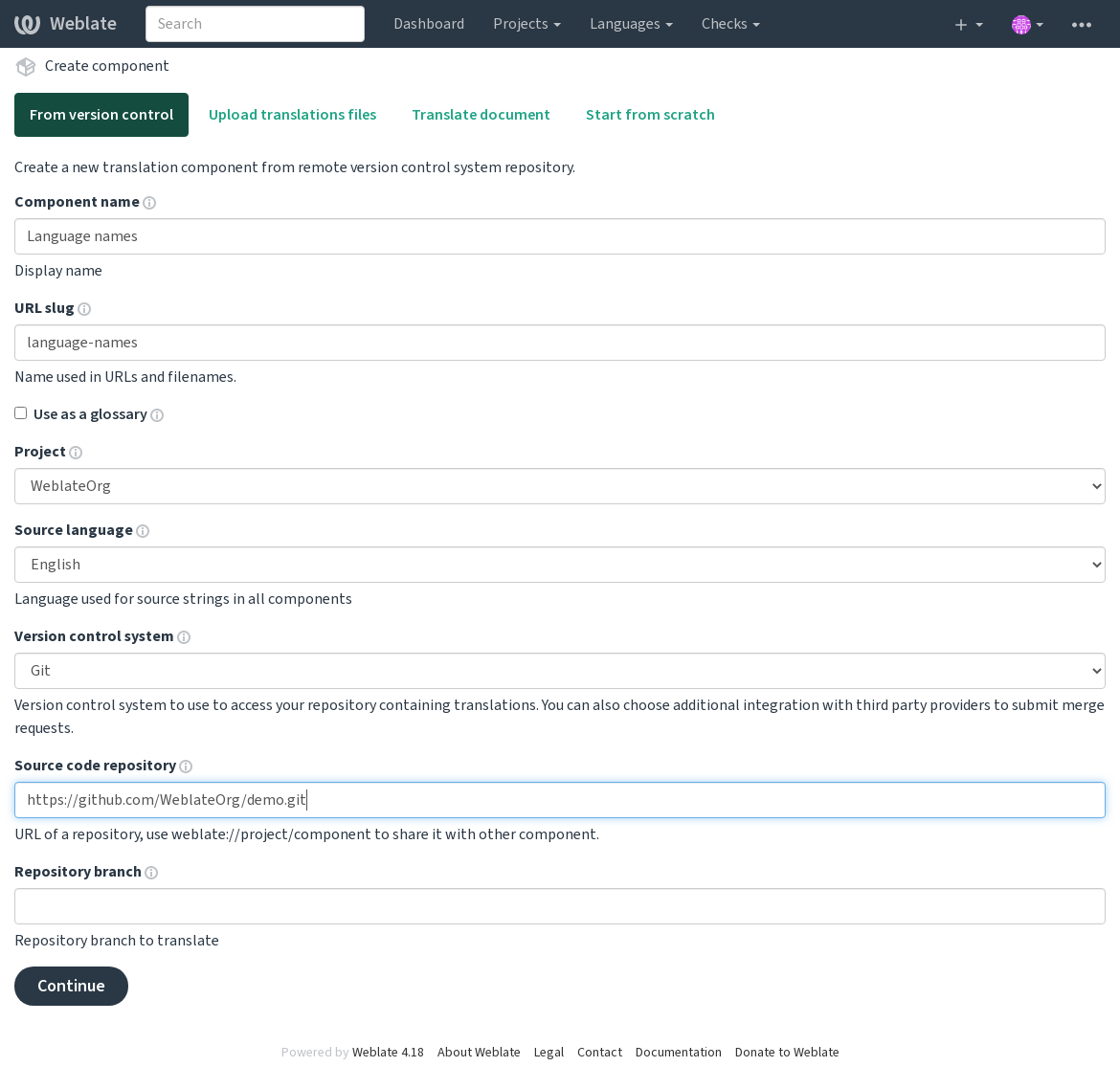The image size is (1120, 1089).
Task: Open Donate to Weblate footer link
Action: coord(787,1053)
